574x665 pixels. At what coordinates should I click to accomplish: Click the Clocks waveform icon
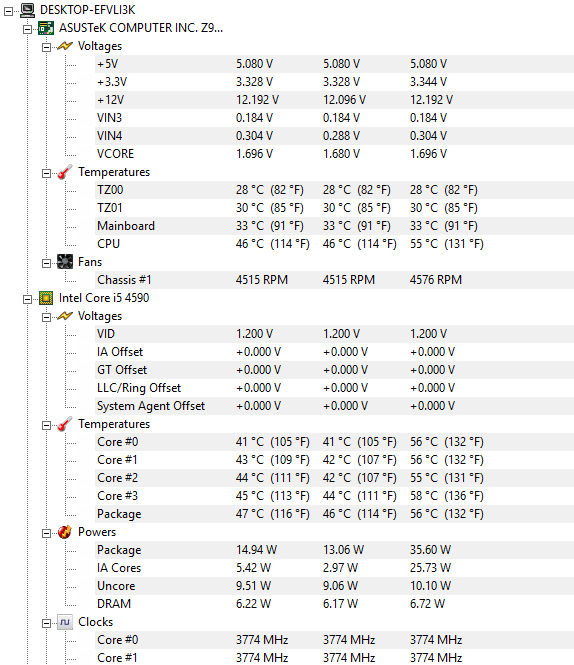tap(65, 622)
